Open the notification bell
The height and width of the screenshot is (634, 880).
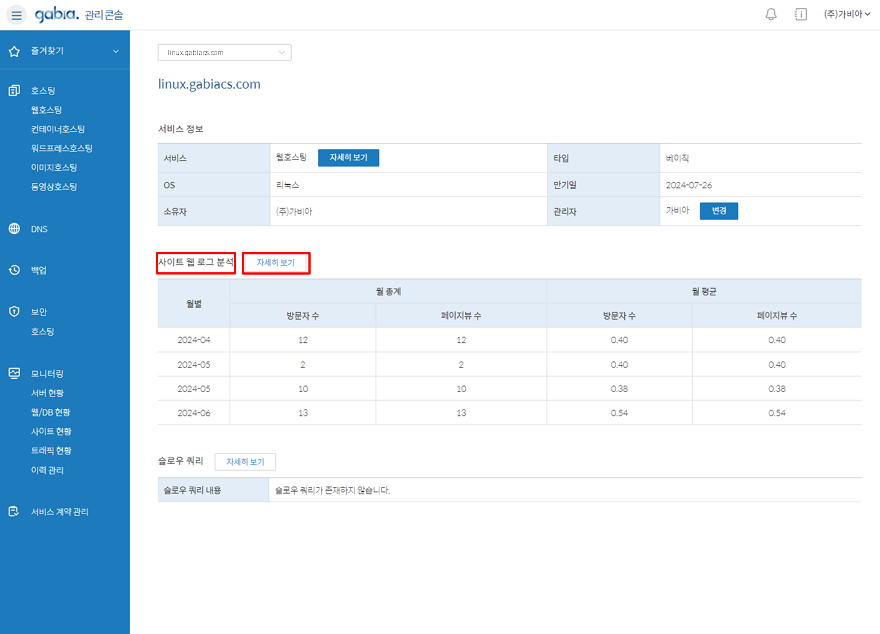tap(771, 15)
